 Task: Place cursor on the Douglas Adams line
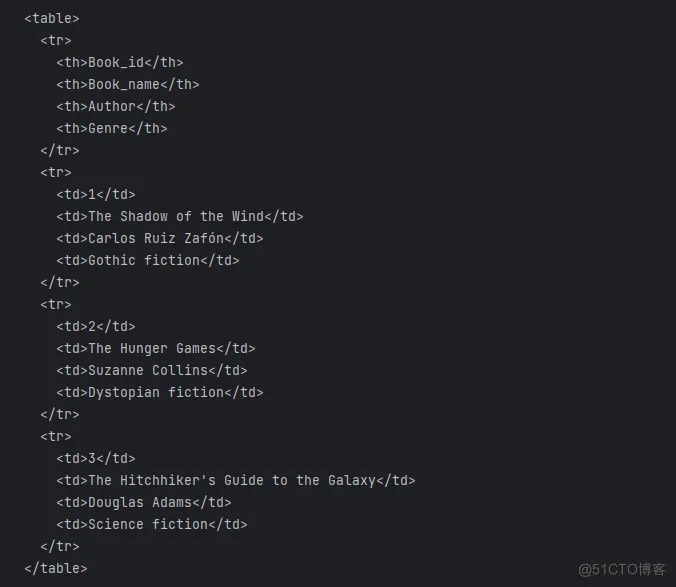coord(143,502)
